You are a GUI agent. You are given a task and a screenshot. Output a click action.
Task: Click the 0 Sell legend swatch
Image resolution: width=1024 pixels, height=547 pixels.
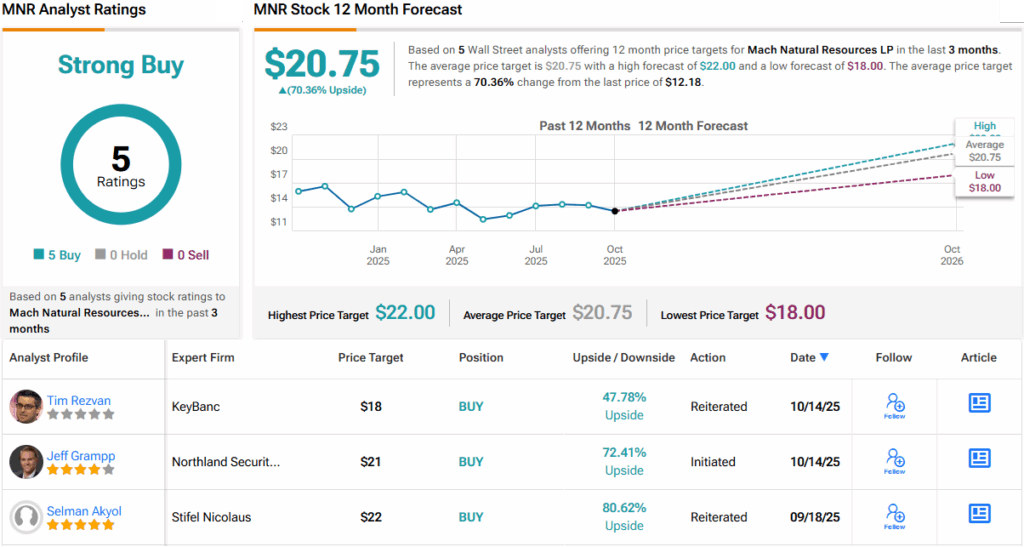[x=167, y=255]
